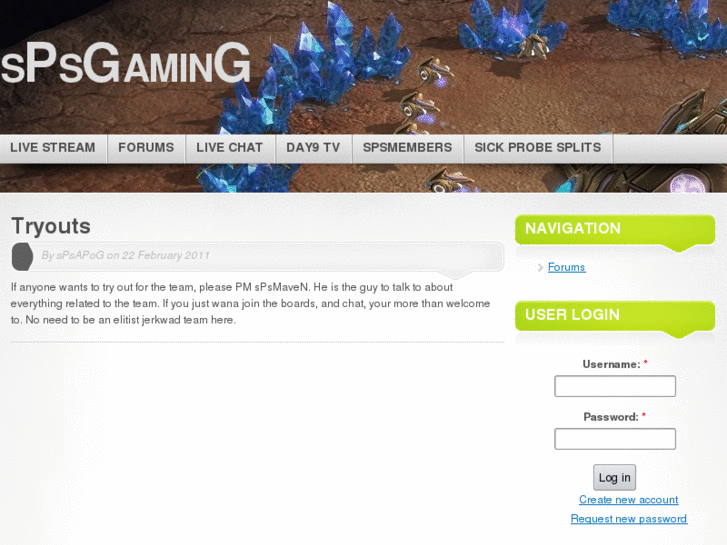This screenshot has height=545, width=727.
Task: Click the Log in button
Action: click(614, 477)
